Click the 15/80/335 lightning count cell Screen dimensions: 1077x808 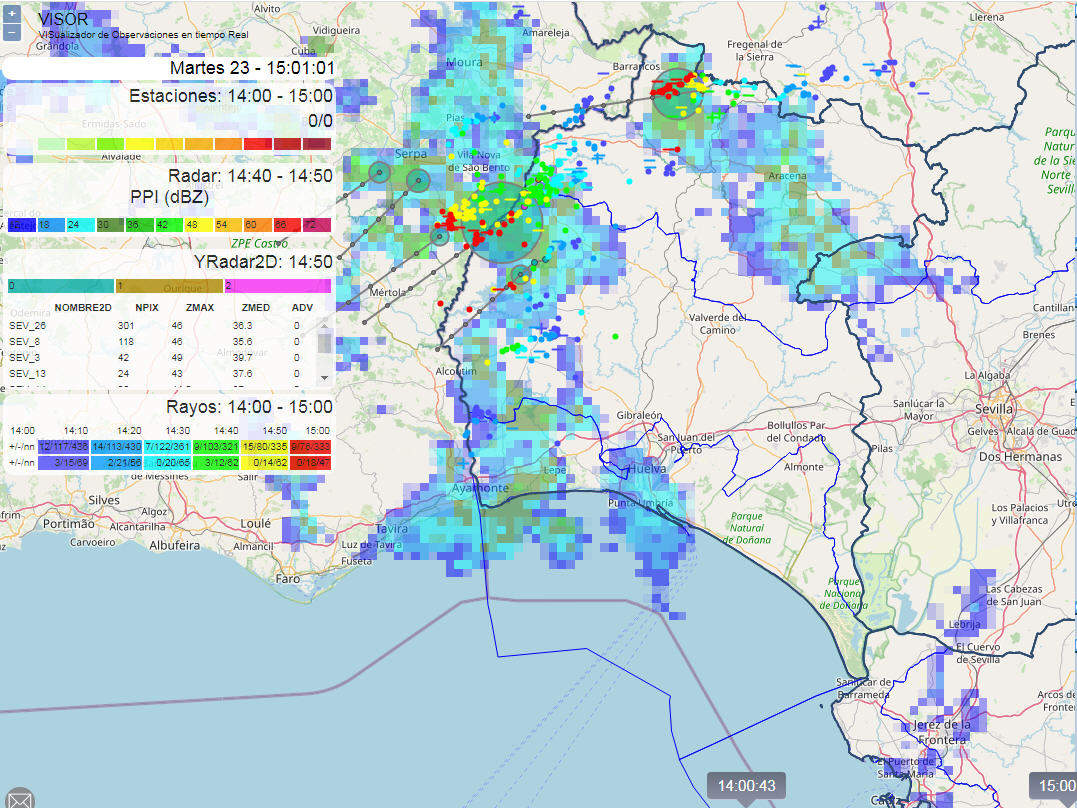264,447
